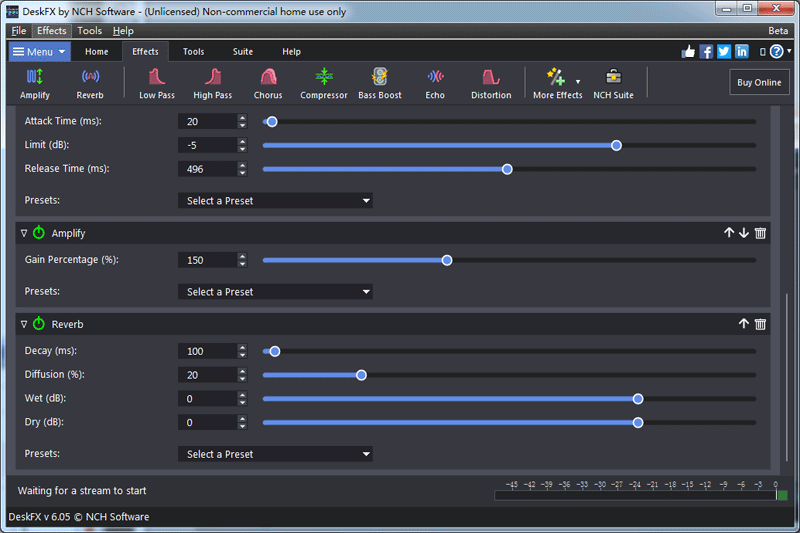The image size is (800, 533).
Task: Delete the Reverb effect with trash icon
Action: coord(760,323)
